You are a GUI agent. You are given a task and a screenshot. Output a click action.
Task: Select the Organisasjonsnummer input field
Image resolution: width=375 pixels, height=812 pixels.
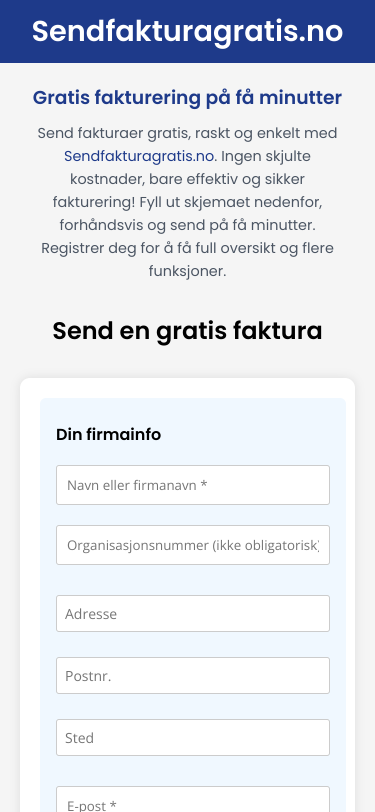click(x=193, y=545)
